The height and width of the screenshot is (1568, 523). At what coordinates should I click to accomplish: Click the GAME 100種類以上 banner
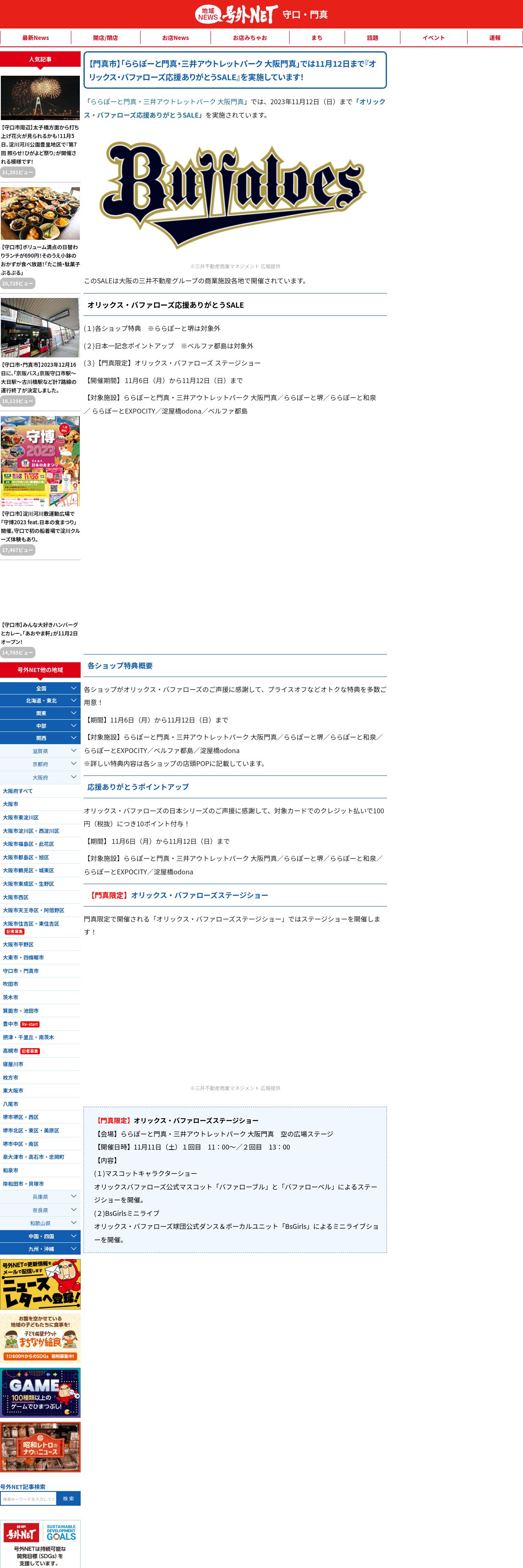[40, 1392]
